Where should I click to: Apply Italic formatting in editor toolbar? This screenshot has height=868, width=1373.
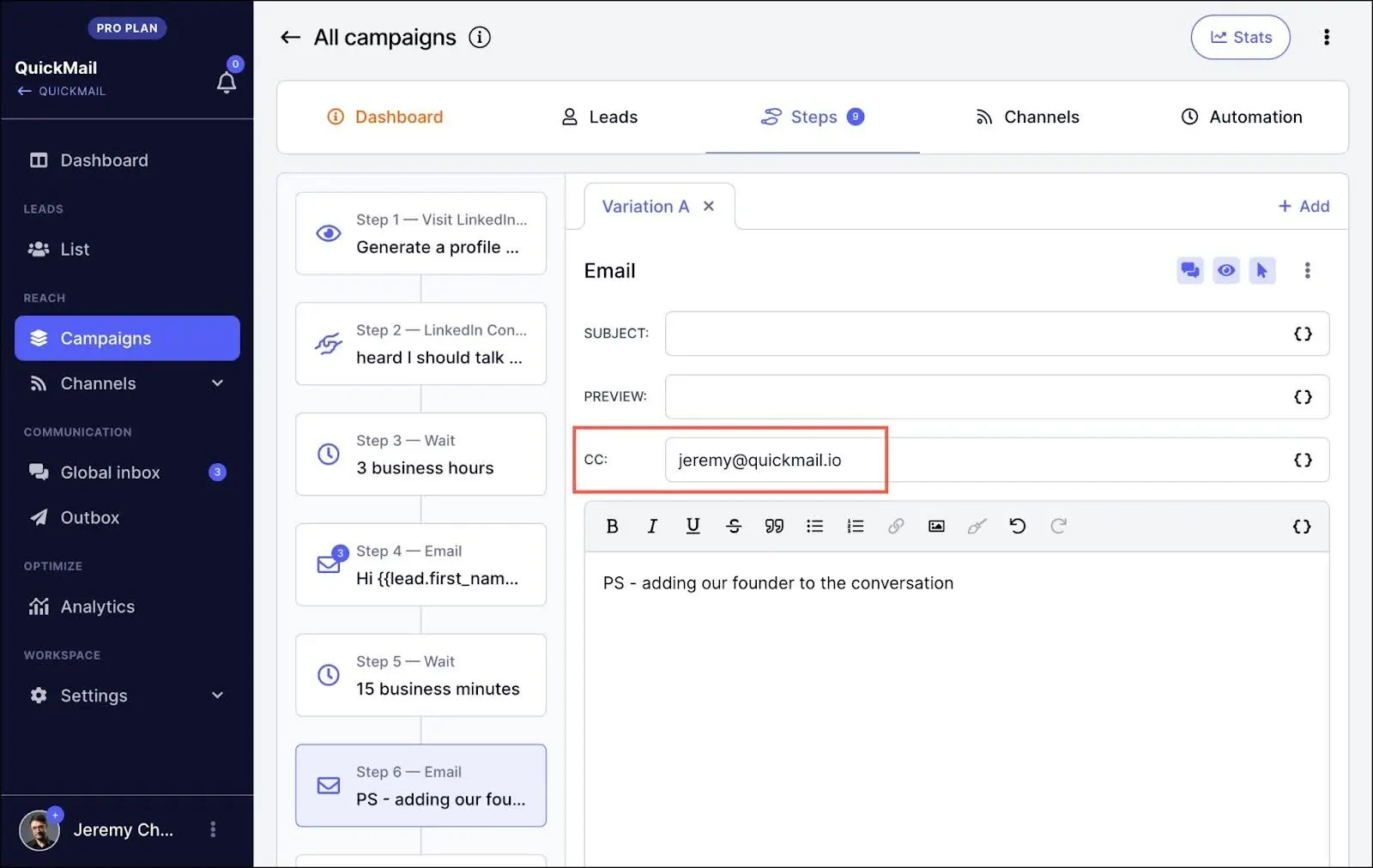[x=652, y=526]
